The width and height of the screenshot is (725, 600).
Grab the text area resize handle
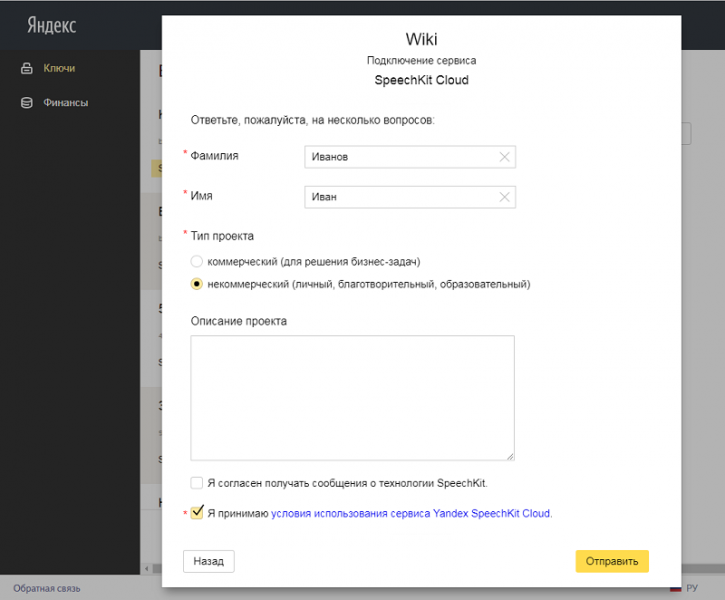pos(510,456)
